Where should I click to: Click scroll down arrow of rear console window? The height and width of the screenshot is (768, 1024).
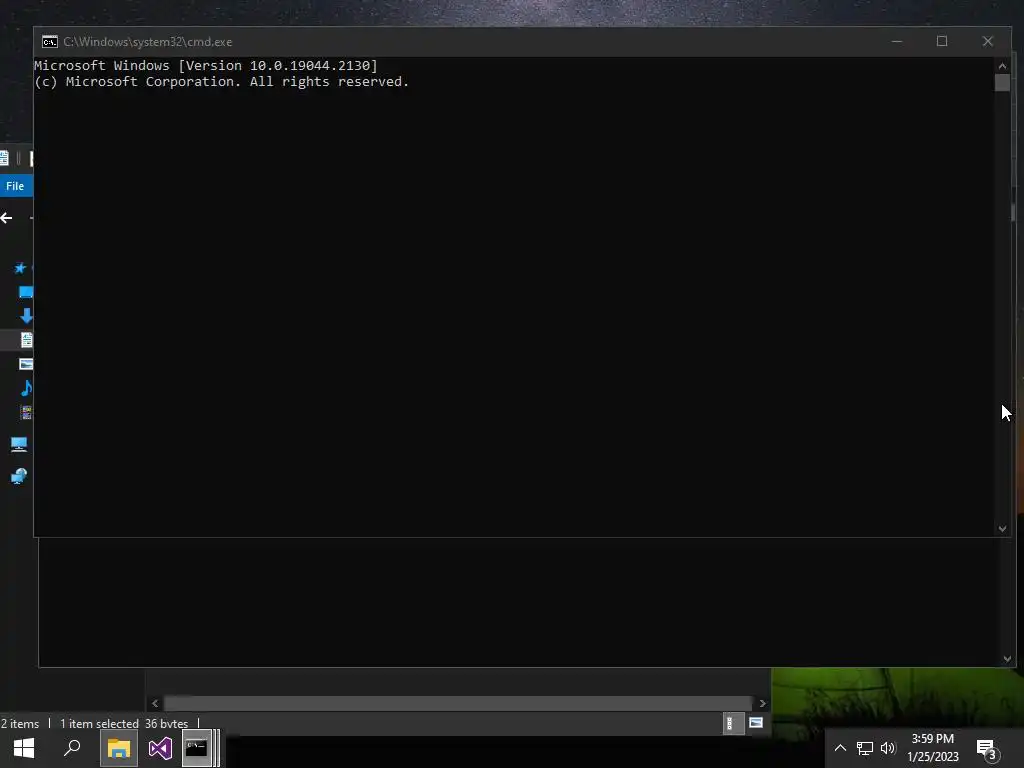(x=1007, y=659)
